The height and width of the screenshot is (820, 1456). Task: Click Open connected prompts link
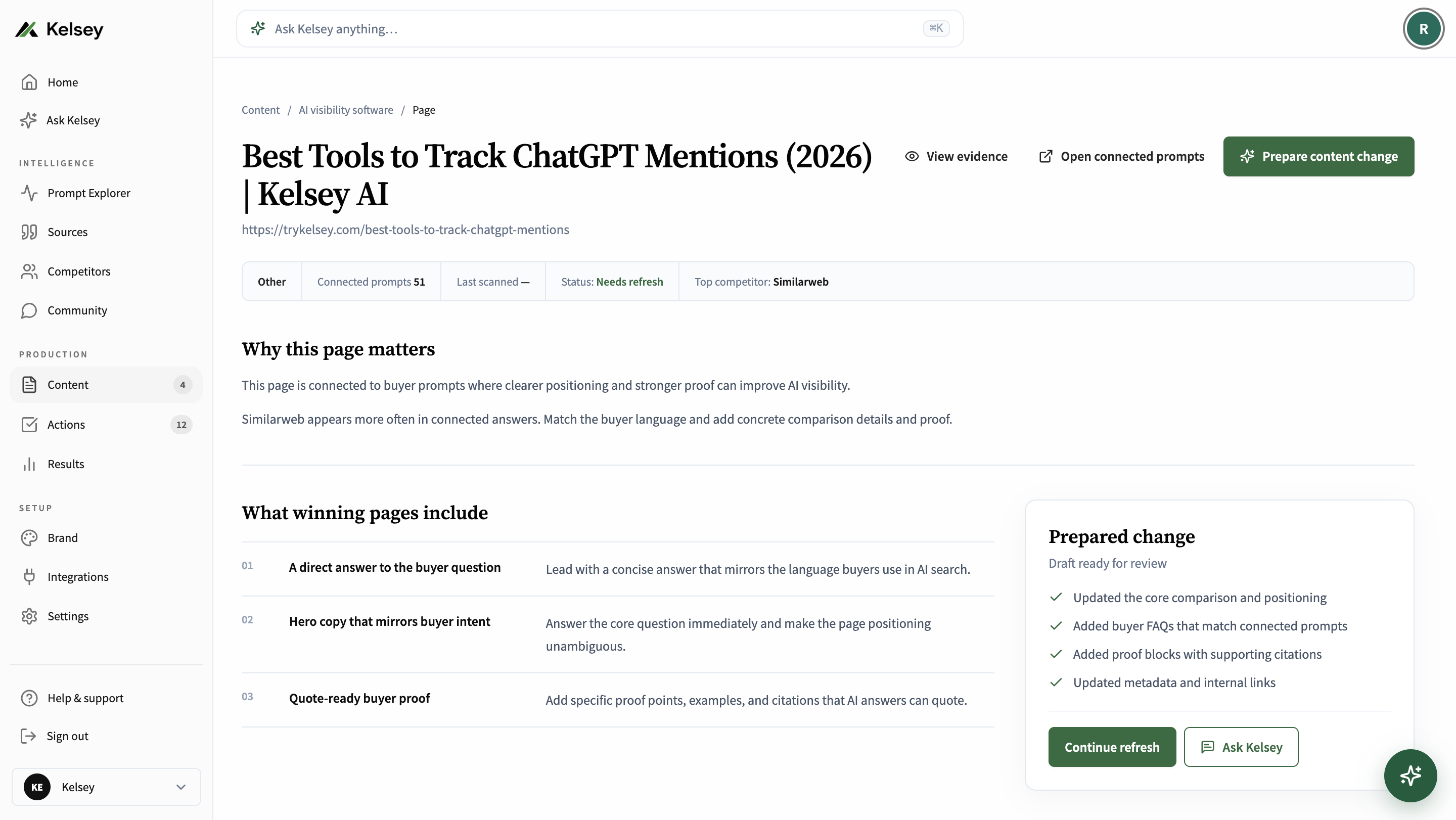point(1121,157)
